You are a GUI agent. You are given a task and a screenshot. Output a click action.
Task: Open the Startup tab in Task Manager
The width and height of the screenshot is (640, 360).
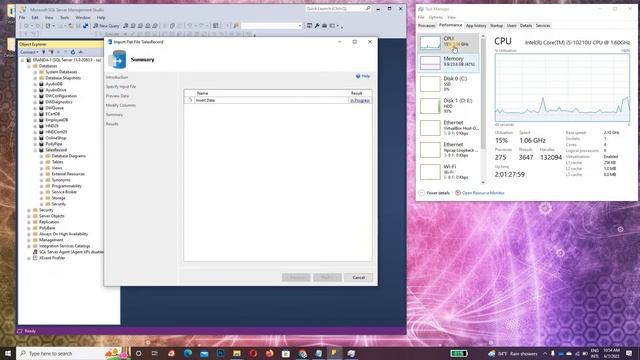pyautogui.click(x=496, y=26)
